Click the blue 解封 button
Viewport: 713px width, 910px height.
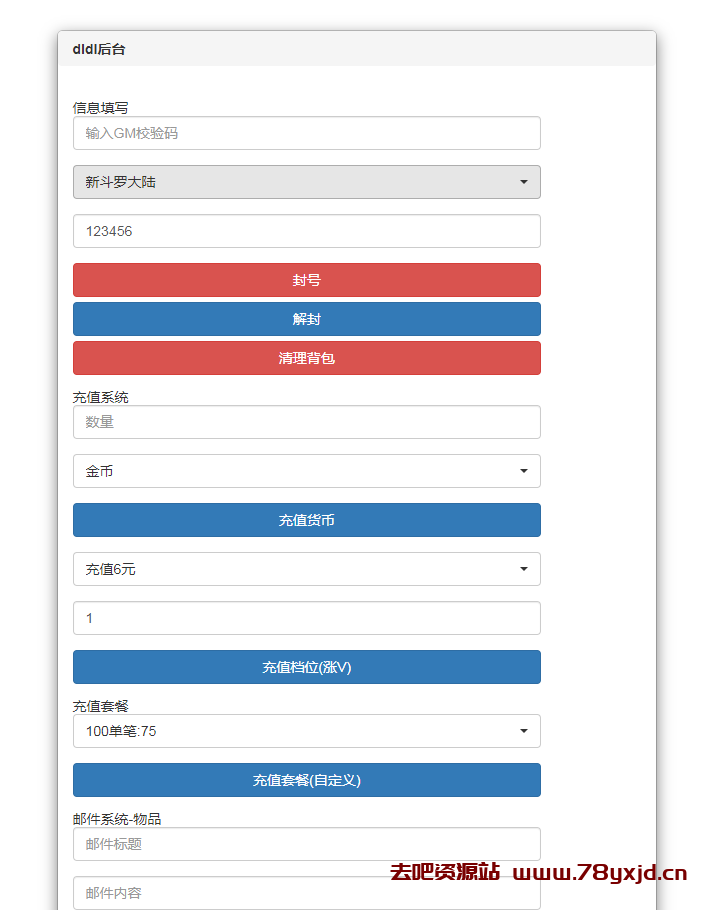[x=306, y=319]
